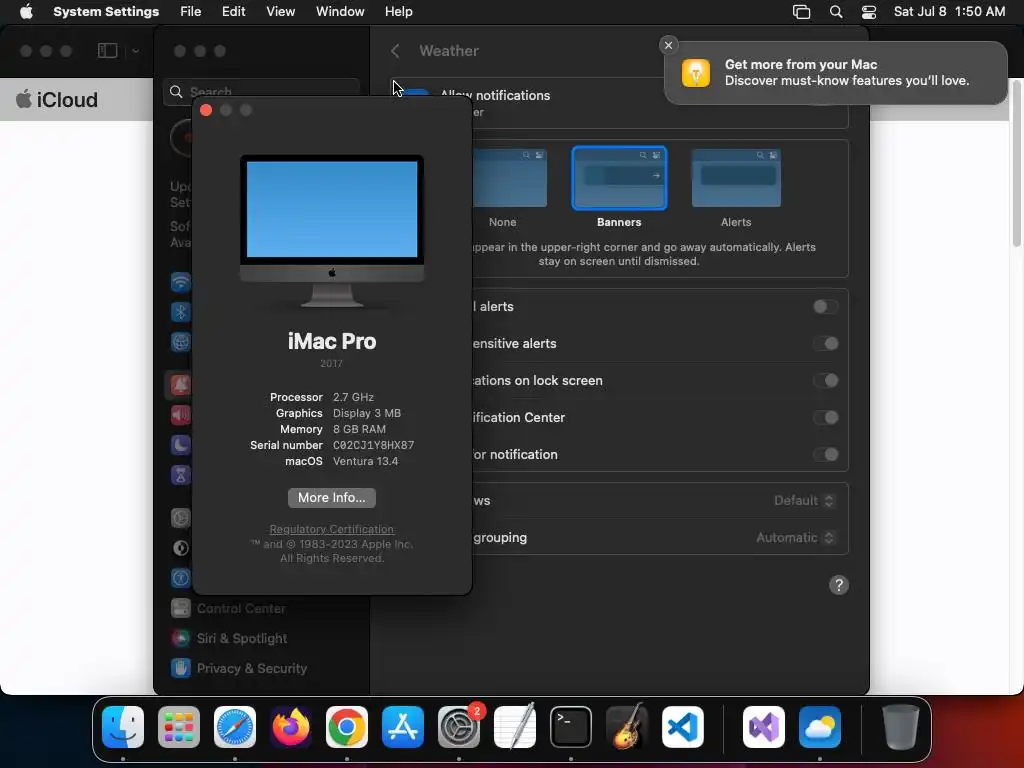The width and height of the screenshot is (1024, 768).
Task: Open Control Center in the menu bar
Action: point(869,12)
